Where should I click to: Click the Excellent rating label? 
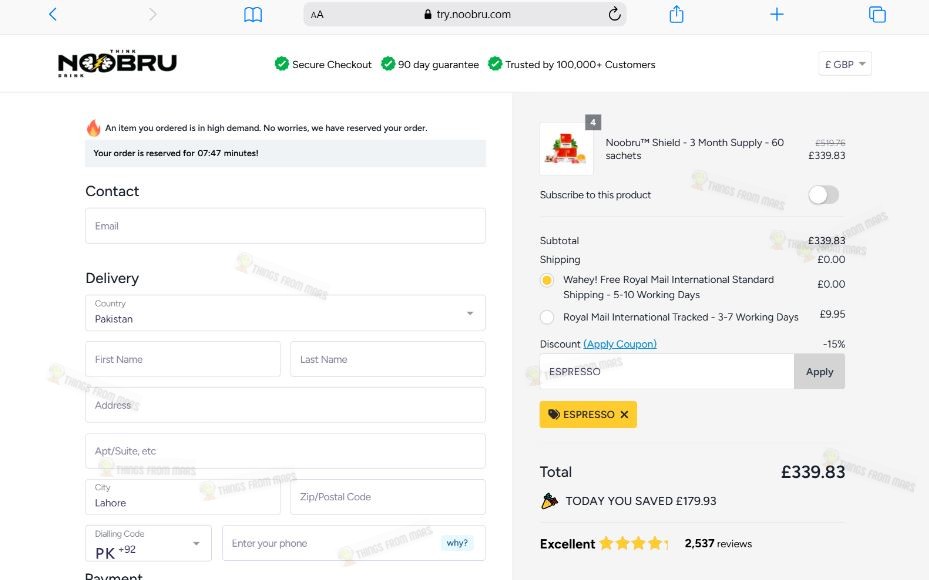click(x=567, y=544)
